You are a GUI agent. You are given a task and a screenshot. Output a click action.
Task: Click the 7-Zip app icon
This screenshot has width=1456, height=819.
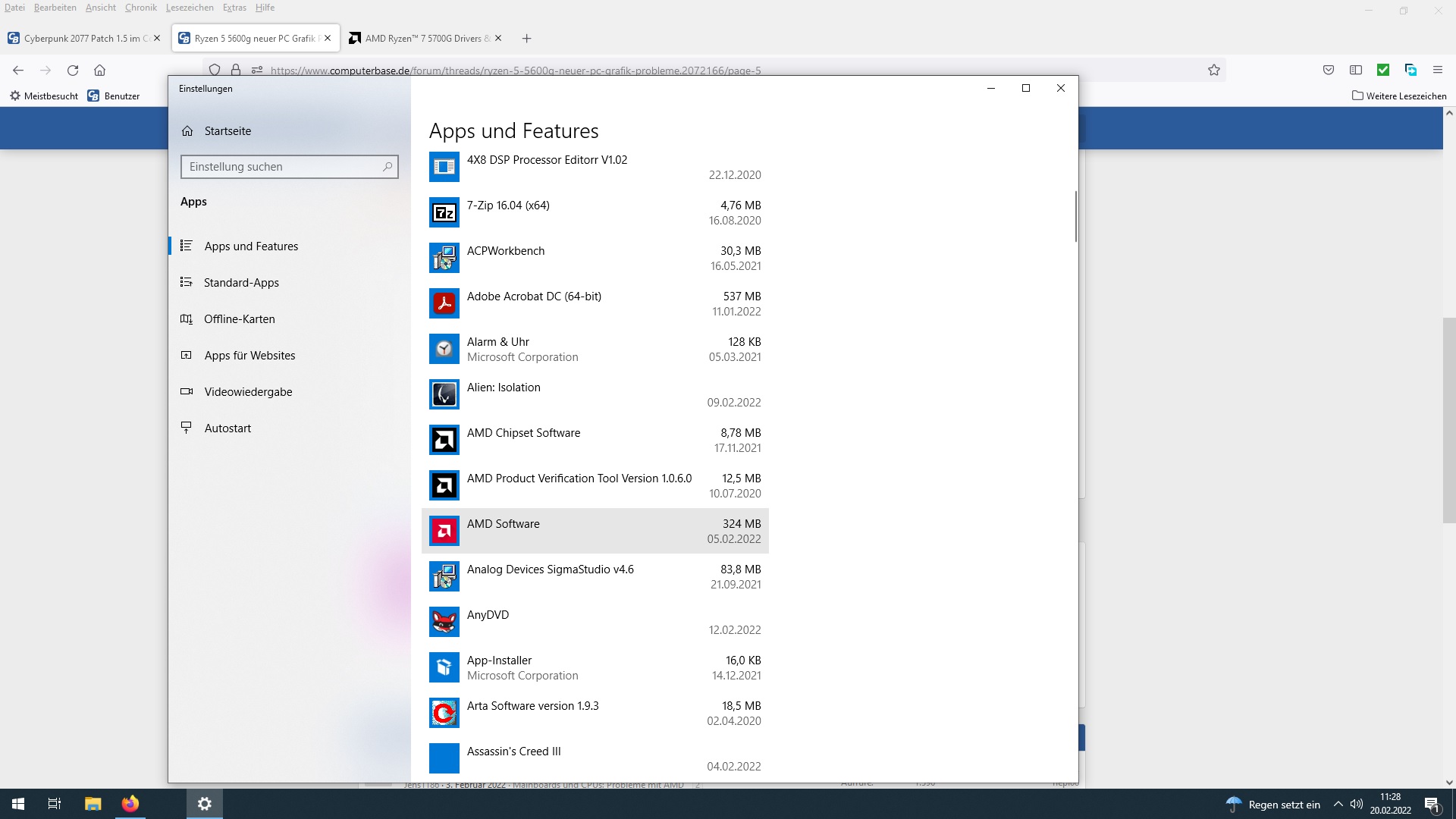(x=444, y=213)
